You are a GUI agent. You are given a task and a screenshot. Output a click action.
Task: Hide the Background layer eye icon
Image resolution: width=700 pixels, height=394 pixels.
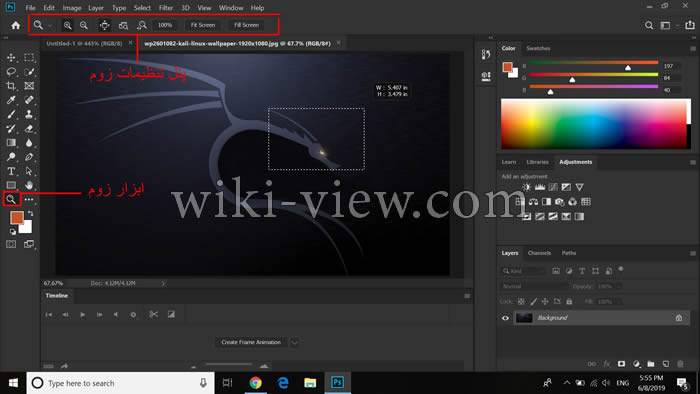click(x=505, y=318)
